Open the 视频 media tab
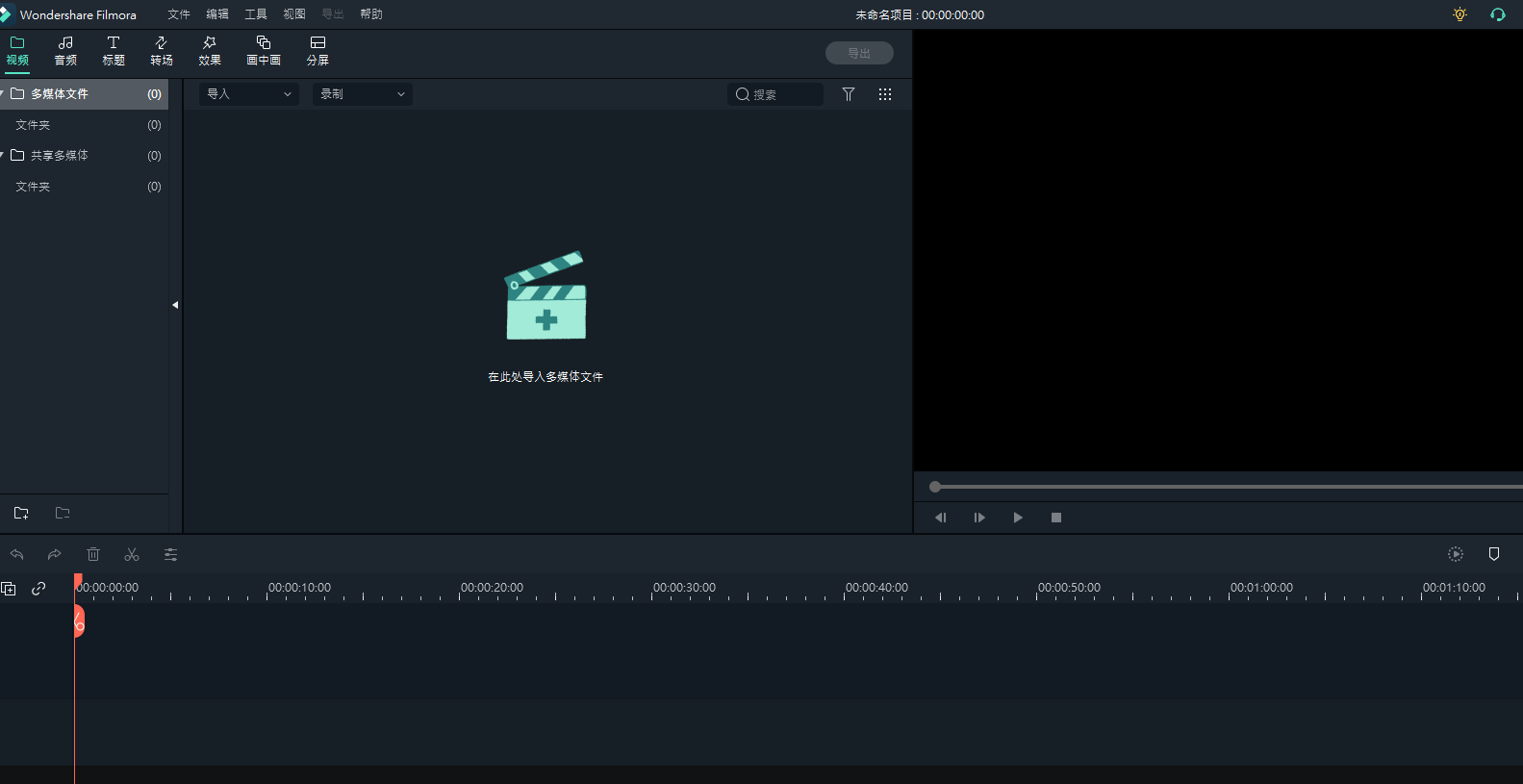Viewport: 1523px width, 784px height. click(x=17, y=51)
